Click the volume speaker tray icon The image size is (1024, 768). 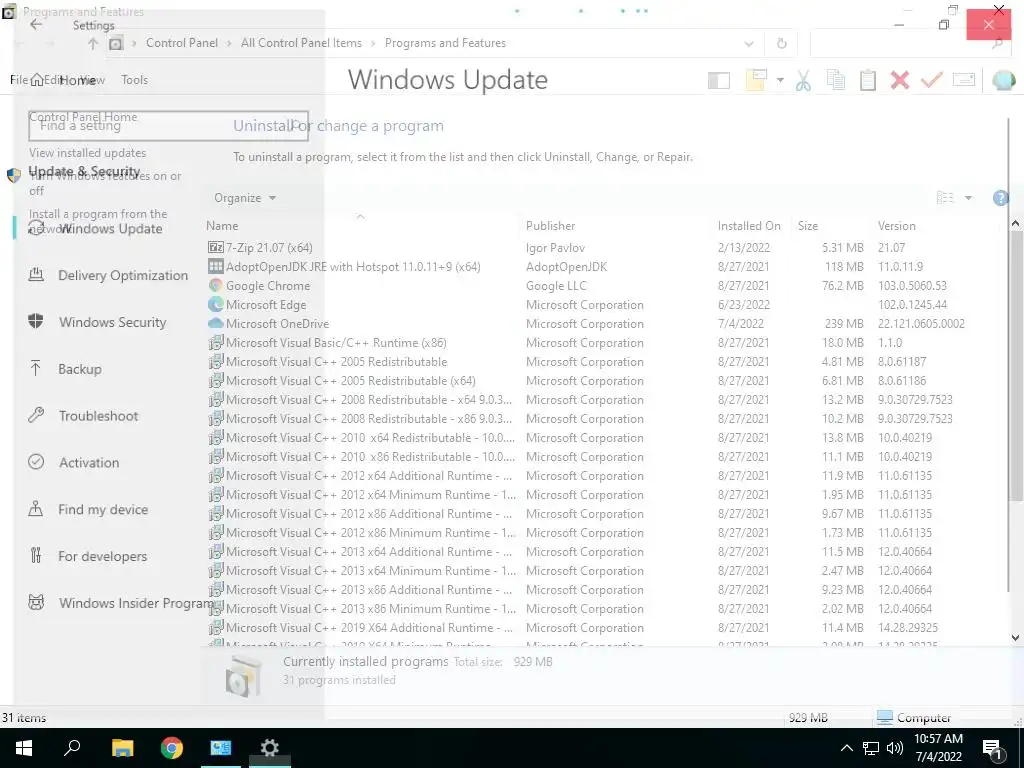pos(894,748)
